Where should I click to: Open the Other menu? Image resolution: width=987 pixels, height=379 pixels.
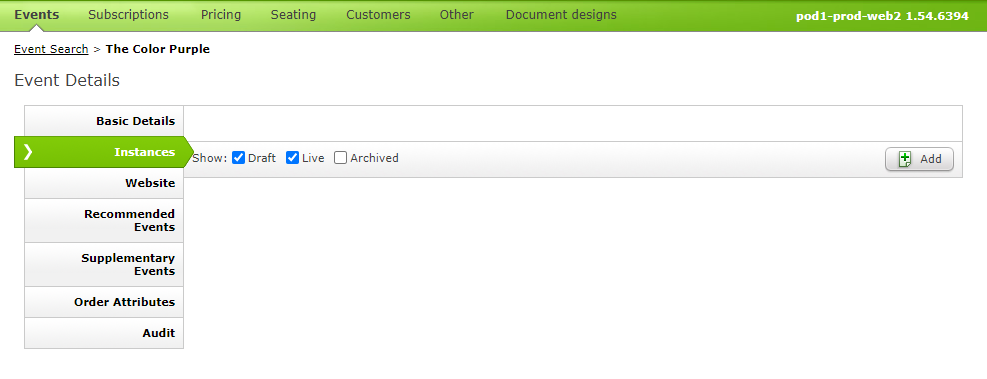coord(456,14)
